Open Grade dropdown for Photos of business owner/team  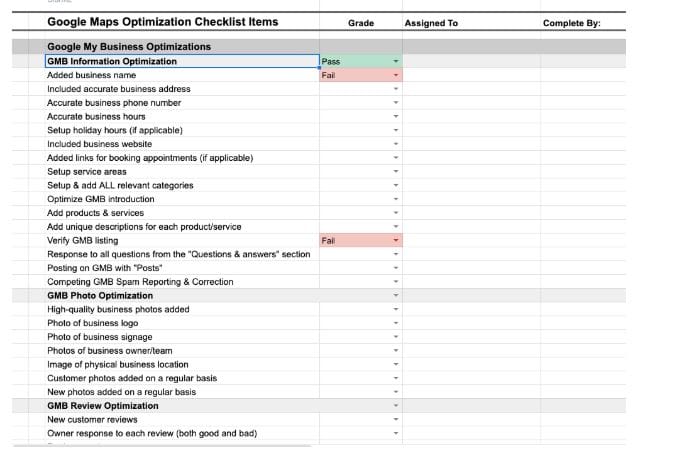click(396, 350)
